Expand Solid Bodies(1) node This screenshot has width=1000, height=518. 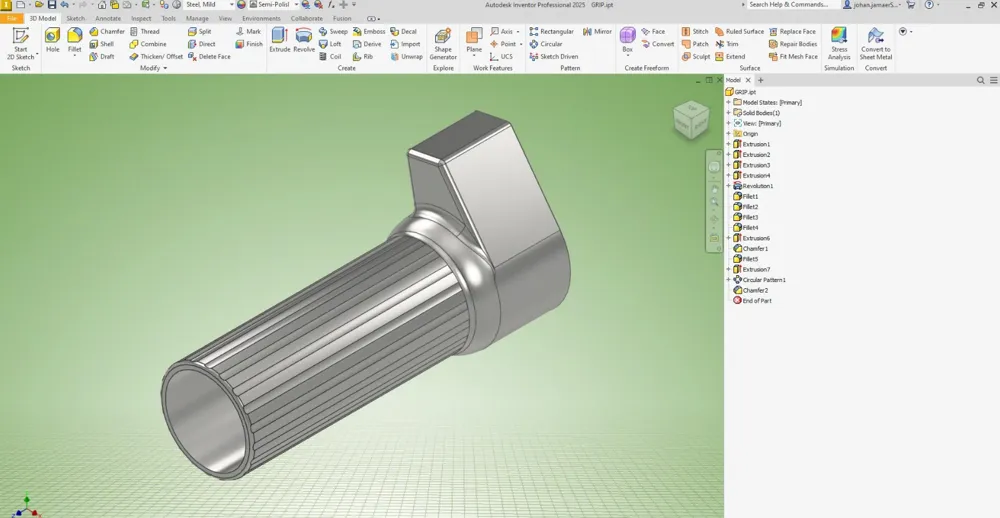[728, 113]
